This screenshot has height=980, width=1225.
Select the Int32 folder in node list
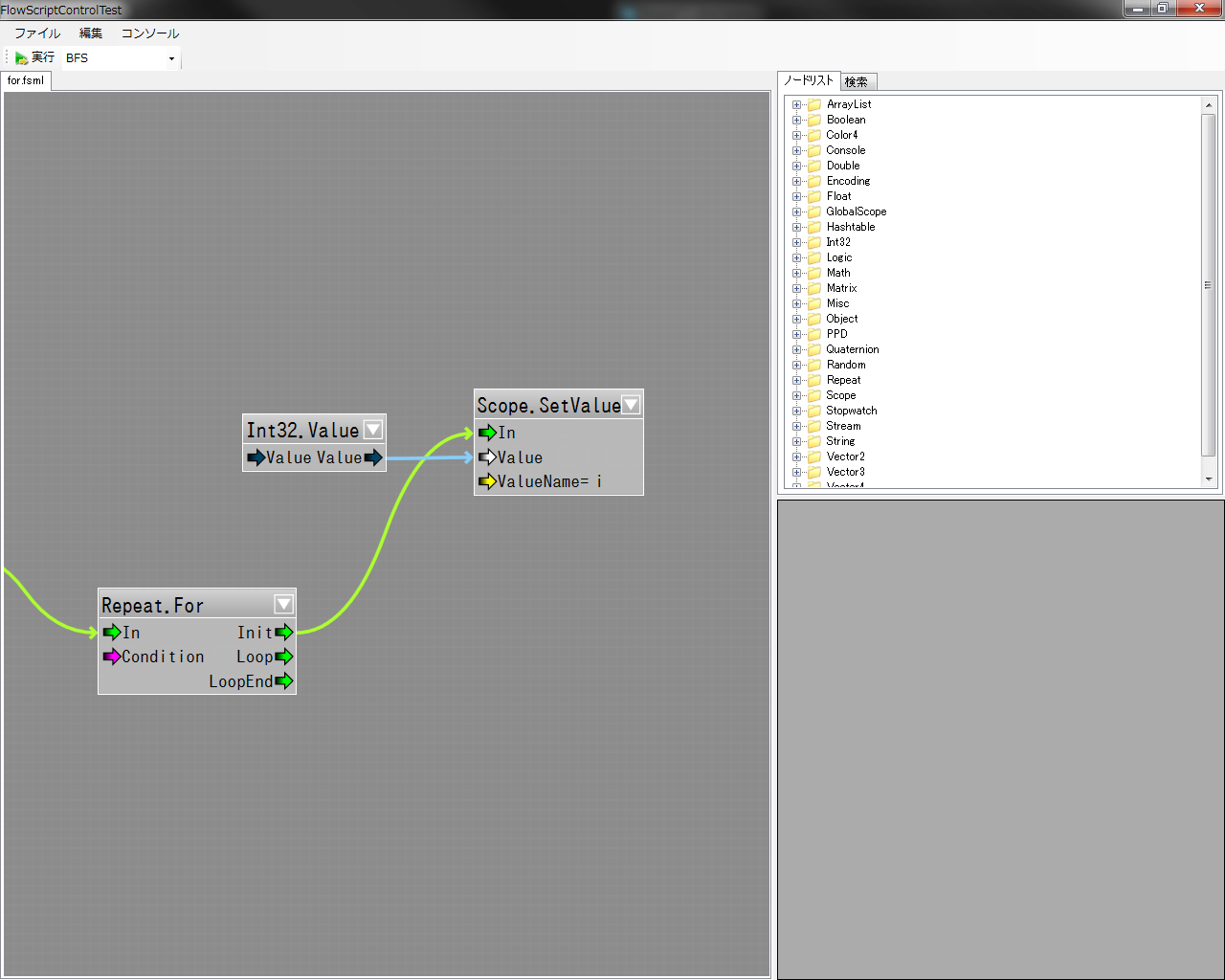tap(838, 242)
